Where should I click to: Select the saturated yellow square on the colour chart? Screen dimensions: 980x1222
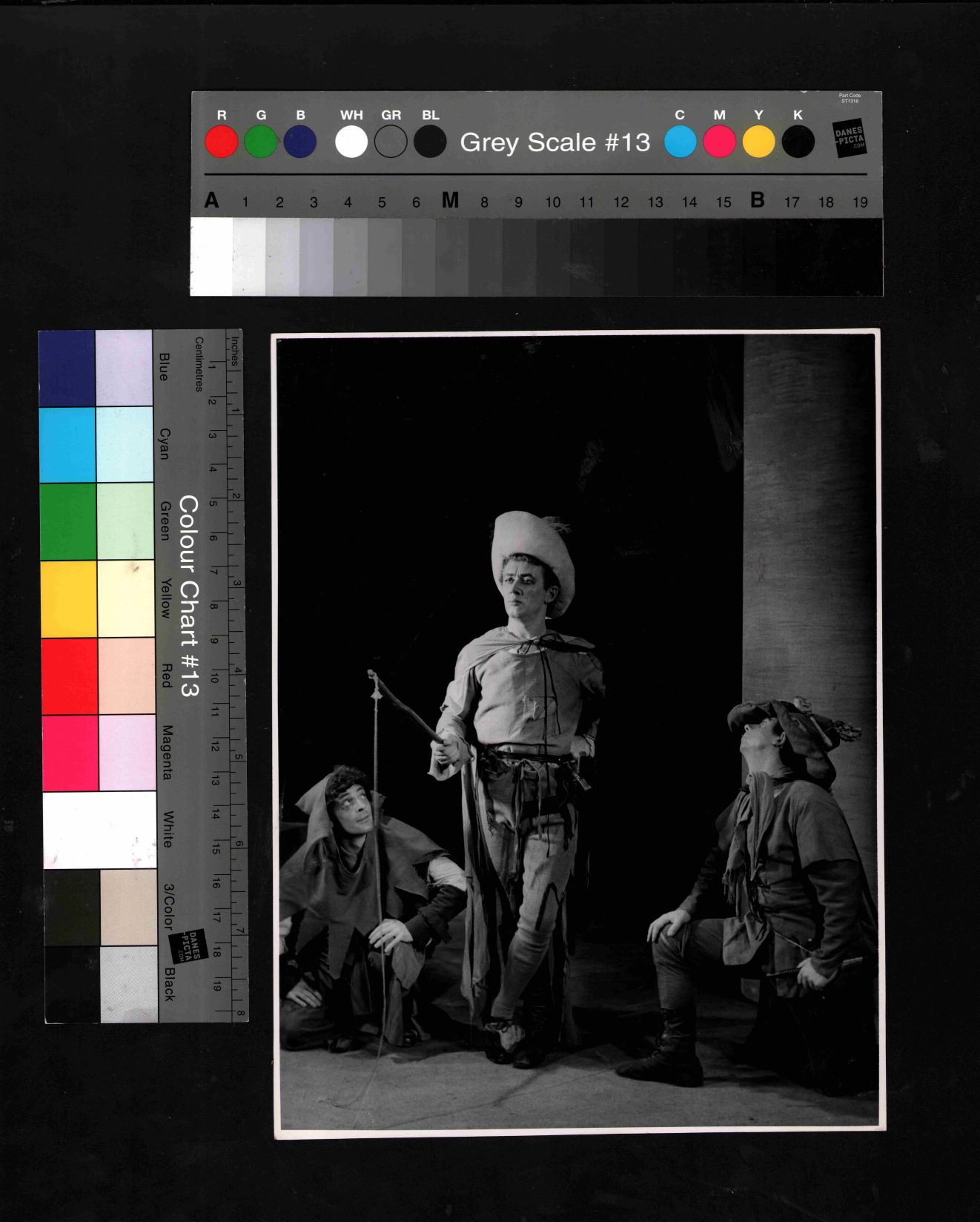tap(68, 598)
